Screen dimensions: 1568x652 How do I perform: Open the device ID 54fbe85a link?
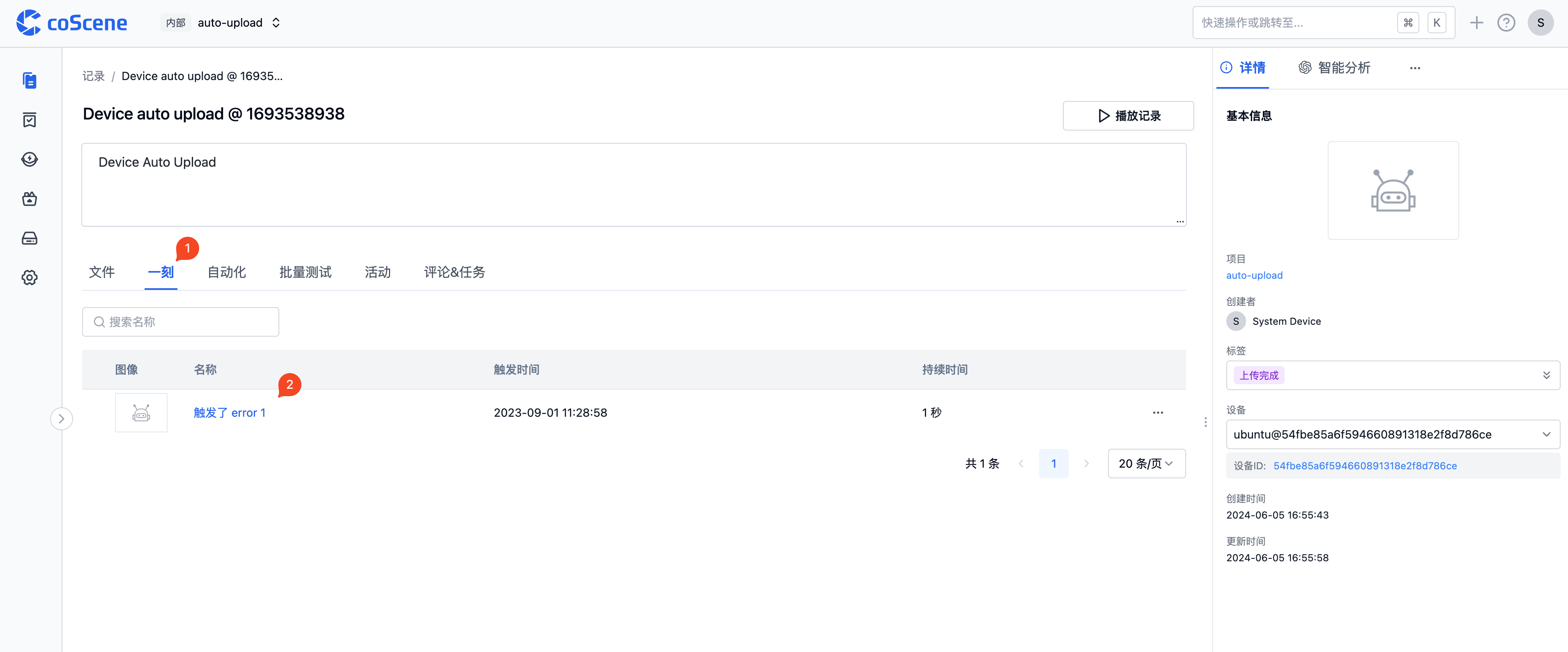coord(1365,466)
